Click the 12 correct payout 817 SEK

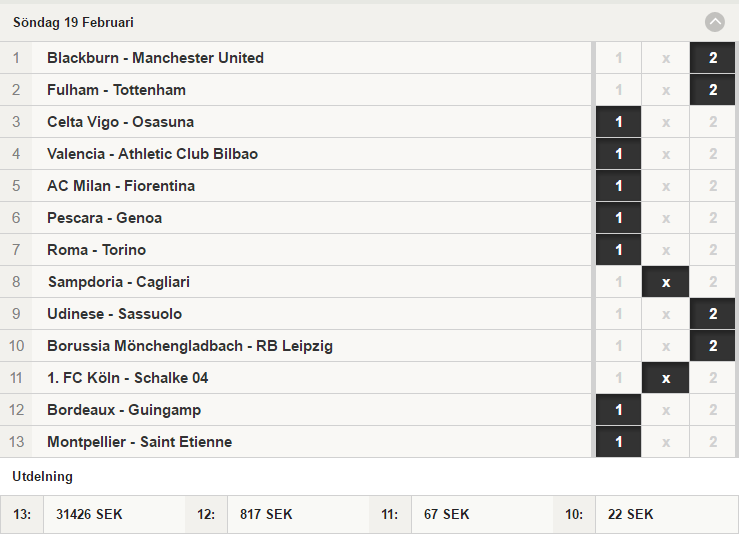266,514
